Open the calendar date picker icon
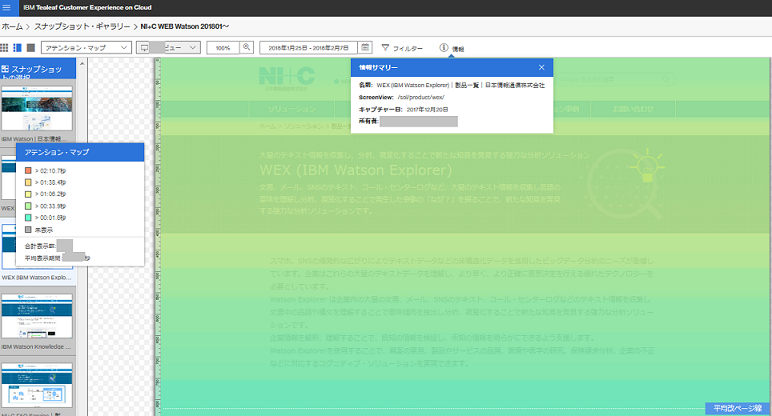 pos(365,47)
